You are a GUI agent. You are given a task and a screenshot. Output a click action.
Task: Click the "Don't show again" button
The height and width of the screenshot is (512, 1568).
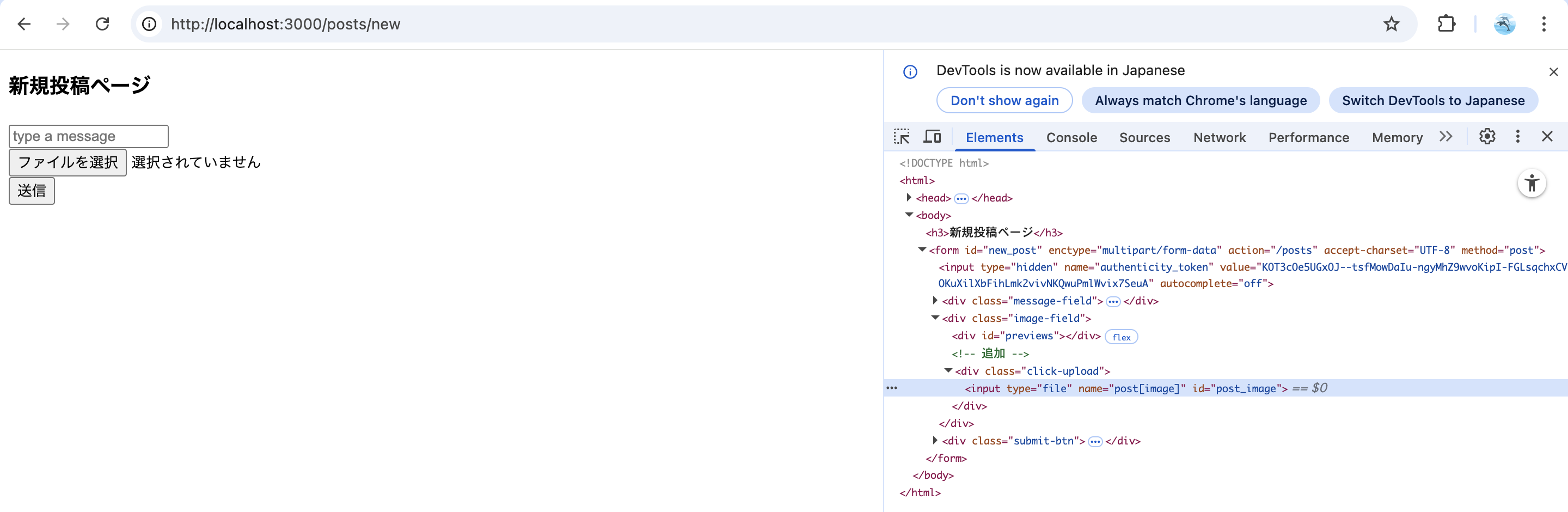pos(1004,100)
